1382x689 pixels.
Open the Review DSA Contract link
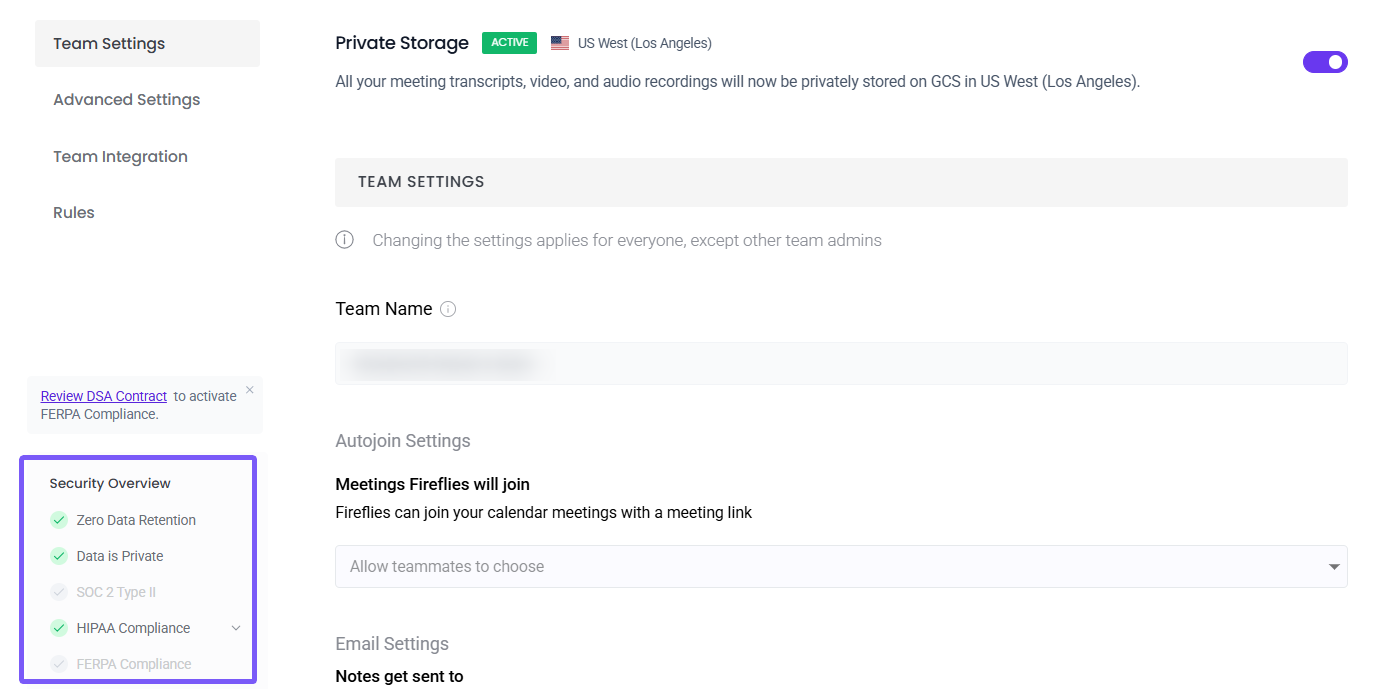(104, 396)
